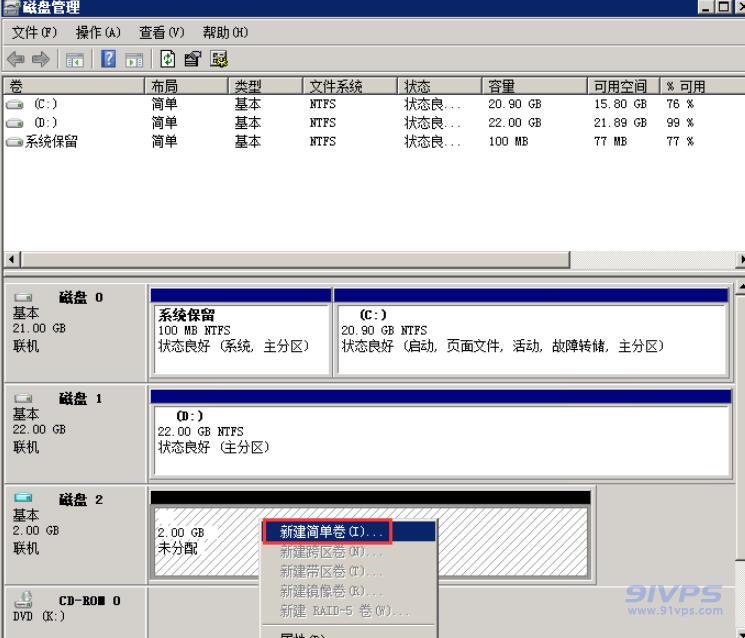The width and height of the screenshot is (745, 638).
Task: Click the Back arrow toolbar icon
Action: click(16, 59)
